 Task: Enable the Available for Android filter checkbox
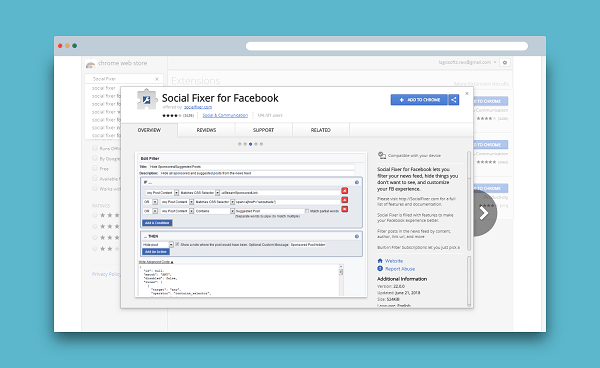click(x=95, y=178)
